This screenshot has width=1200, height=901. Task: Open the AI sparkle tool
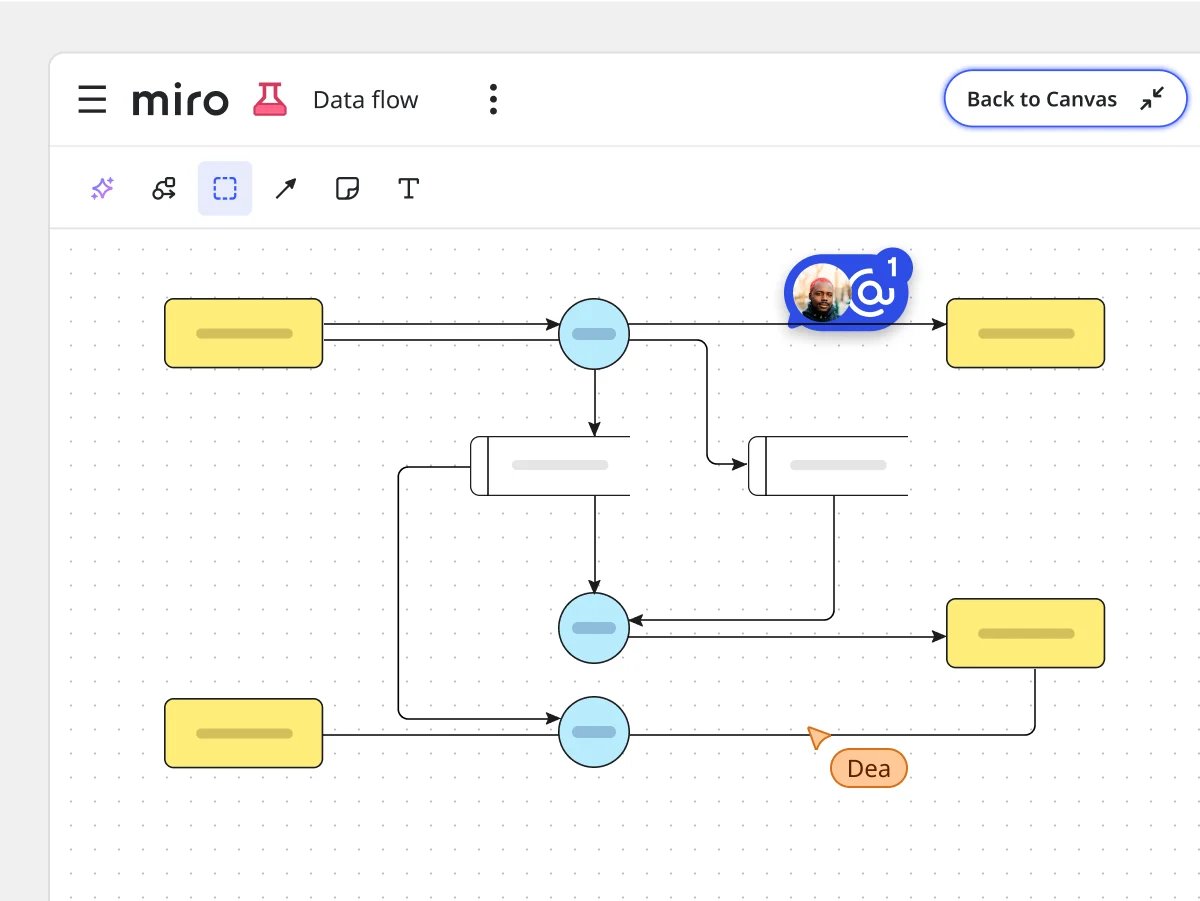(x=102, y=188)
